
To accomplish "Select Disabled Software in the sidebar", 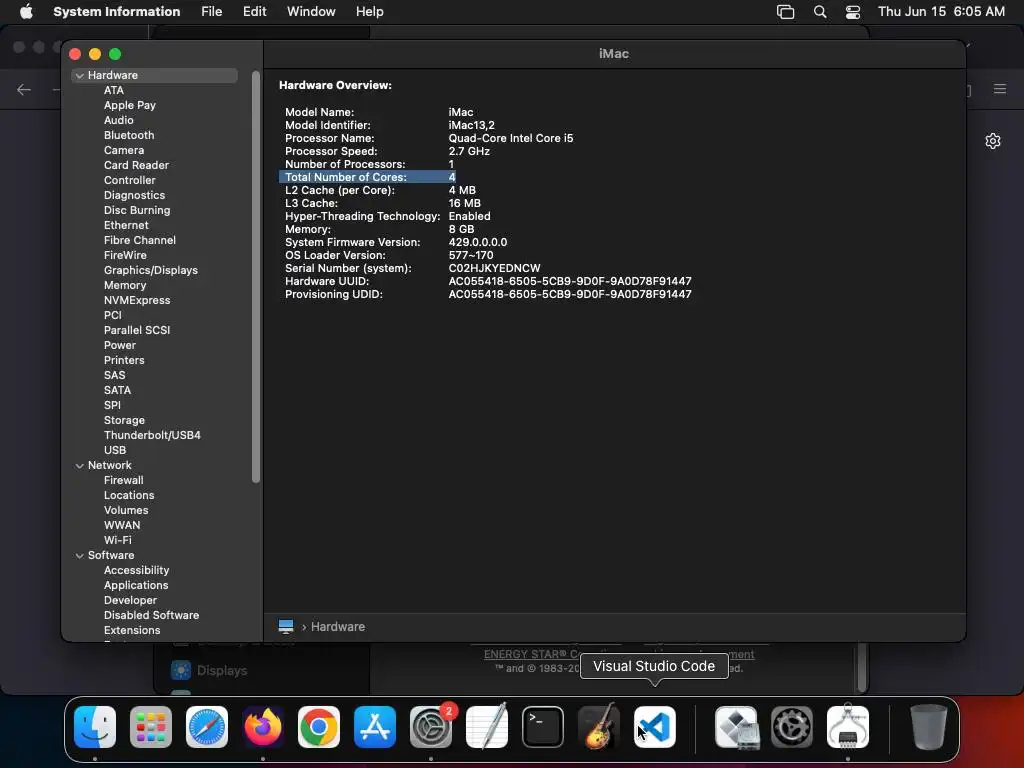I will click(x=151, y=615).
